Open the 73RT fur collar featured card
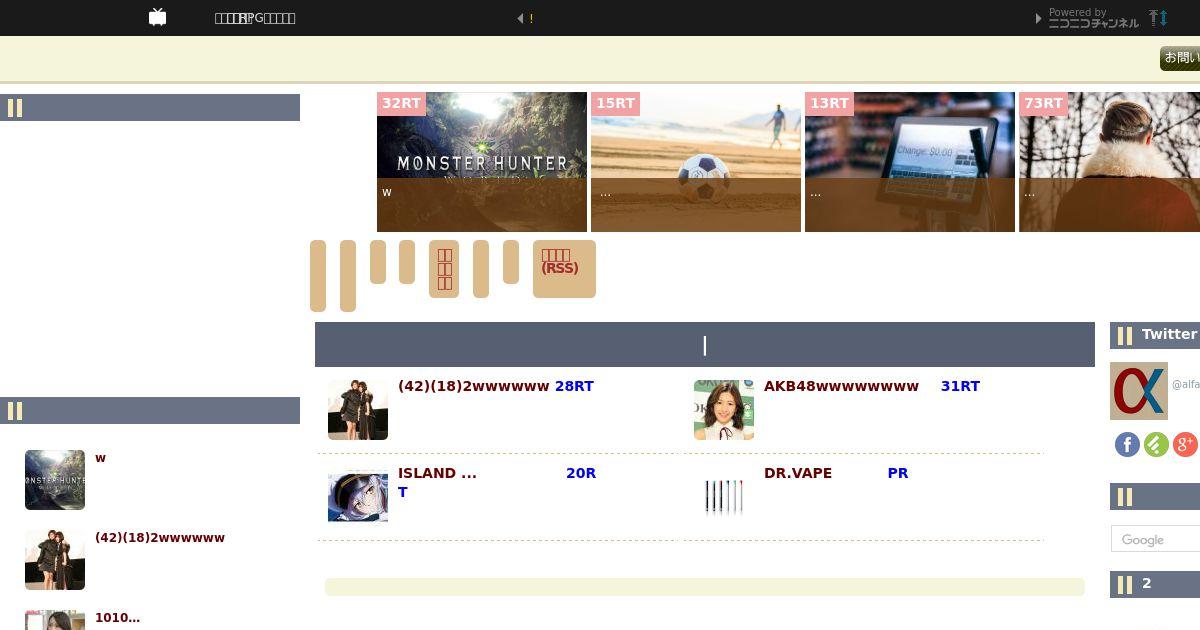 pos(1109,162)
